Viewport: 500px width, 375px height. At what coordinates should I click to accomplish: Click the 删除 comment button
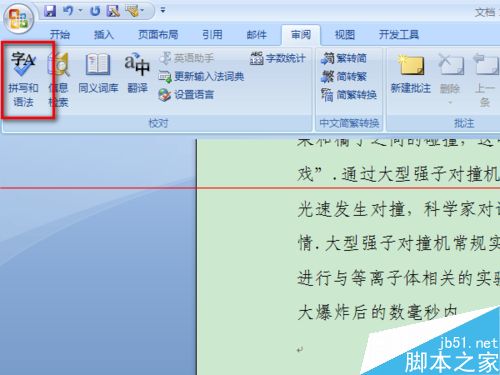pyautogui.click(x=450, y=73)
